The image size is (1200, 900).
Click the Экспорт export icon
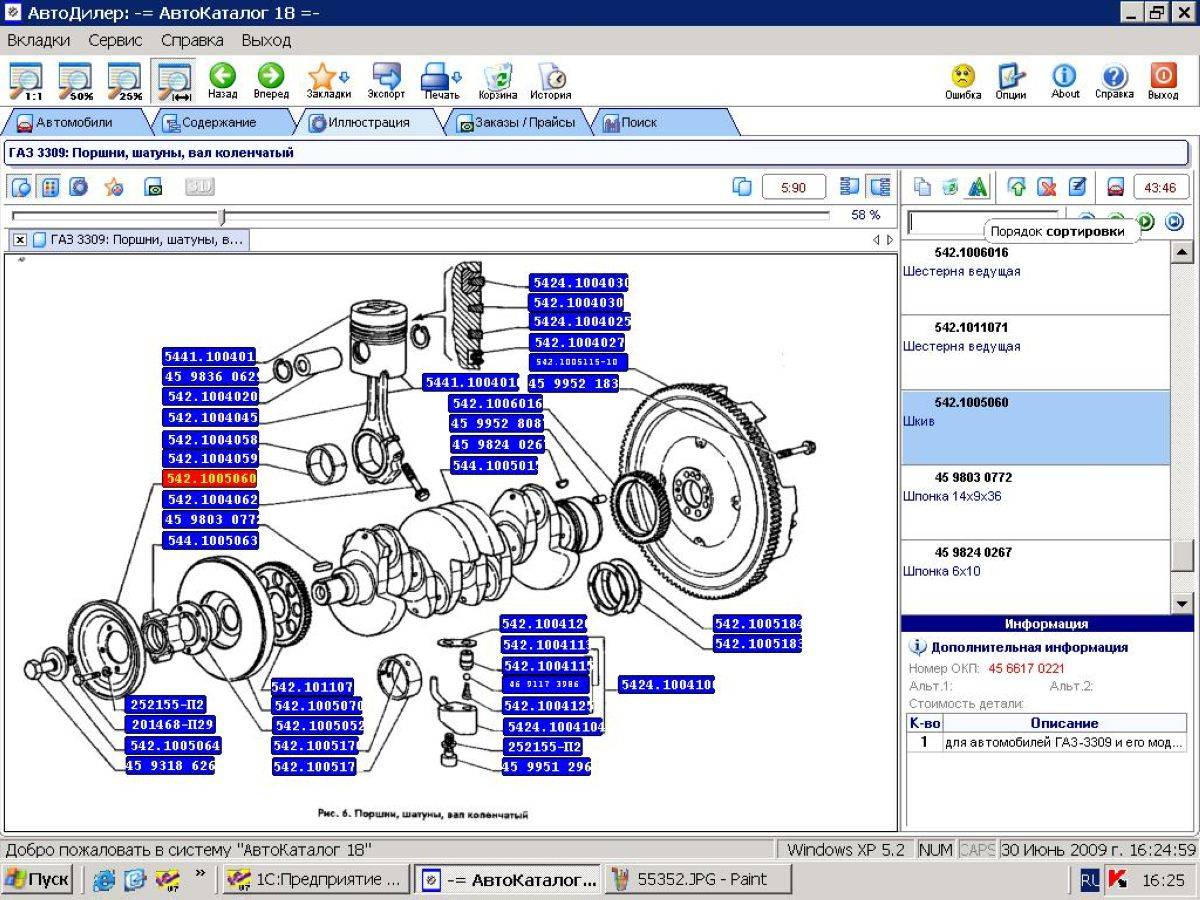coord(386,81)
